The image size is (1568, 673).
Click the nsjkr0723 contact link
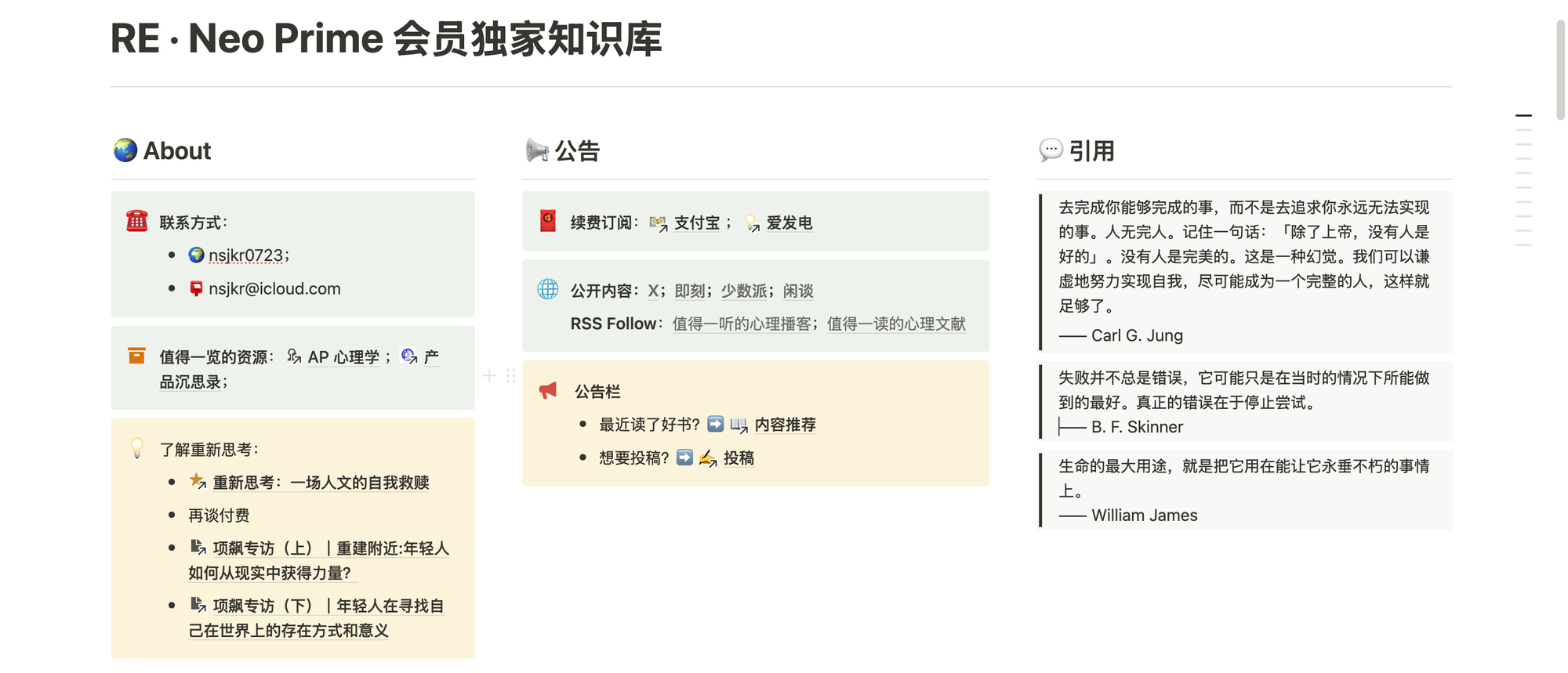pos(245,256)
